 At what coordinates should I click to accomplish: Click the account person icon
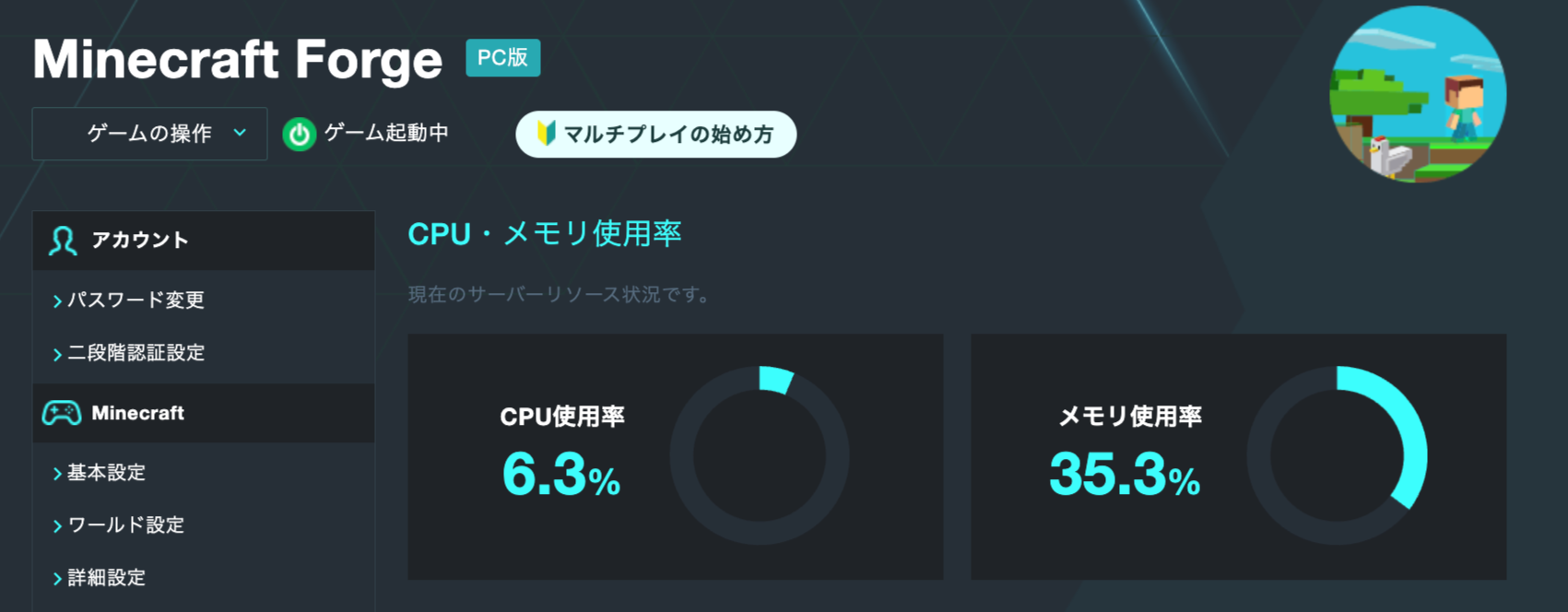point(63,241)
